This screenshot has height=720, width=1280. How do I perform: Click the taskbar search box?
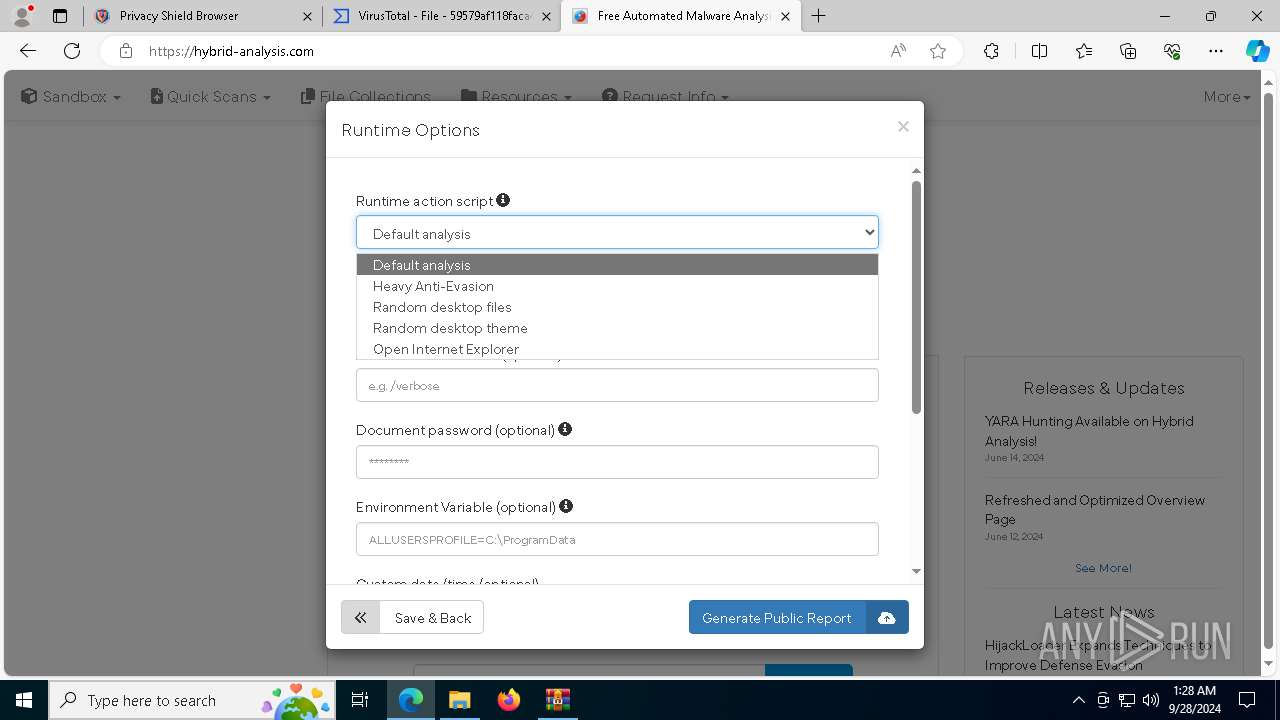[x=191, y=700]
